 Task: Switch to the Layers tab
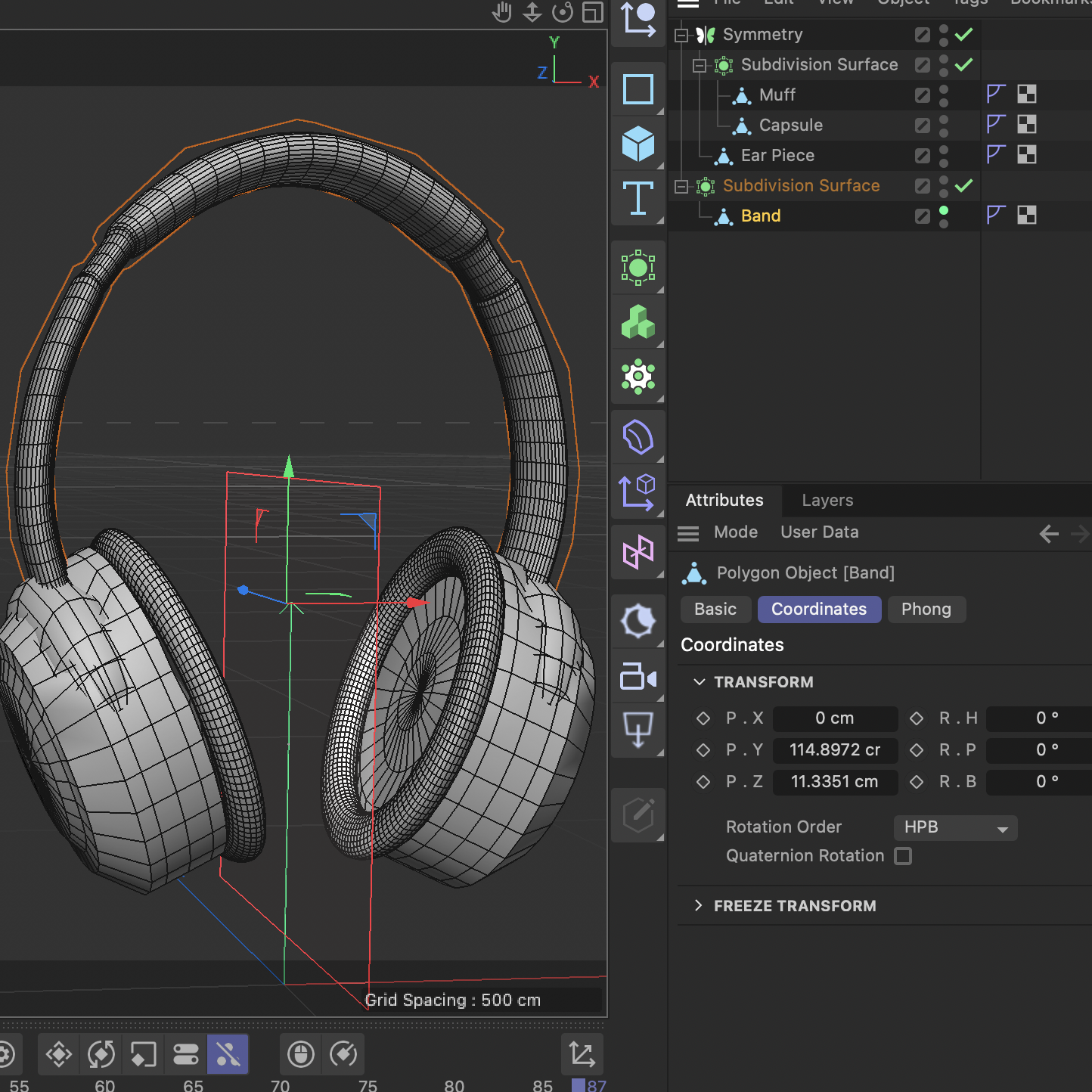827,501
